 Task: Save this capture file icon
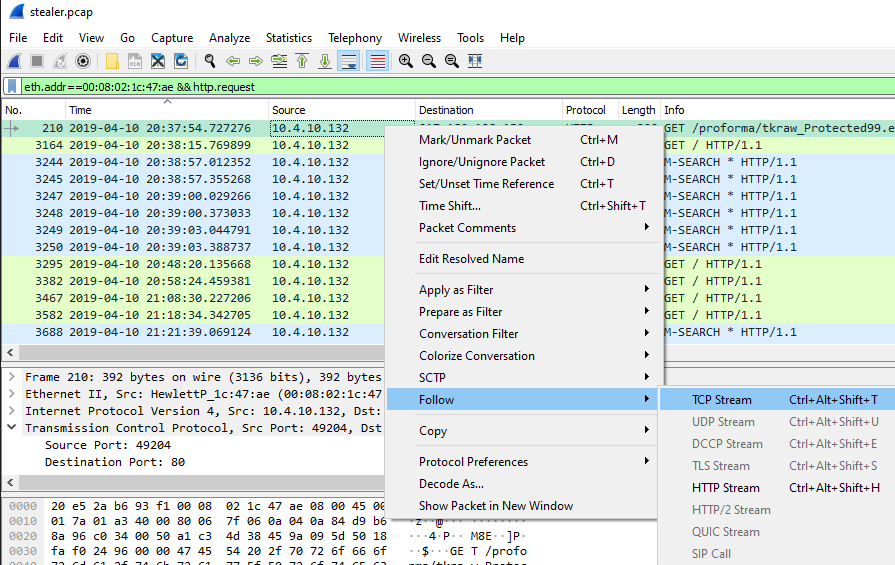tap(135, 61)
